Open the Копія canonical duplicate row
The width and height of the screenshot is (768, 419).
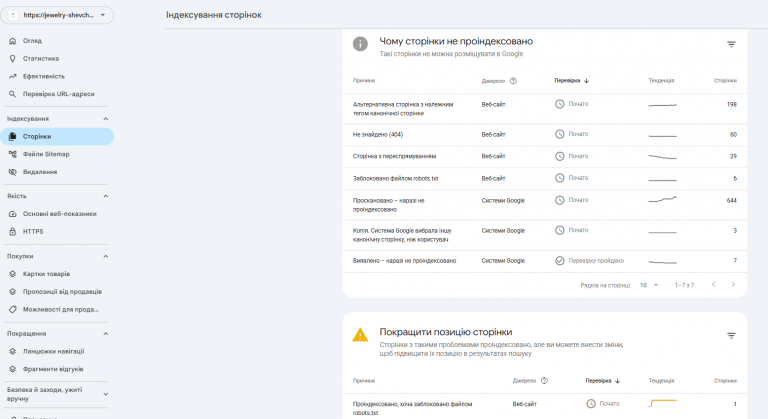(x=545, y=235)
